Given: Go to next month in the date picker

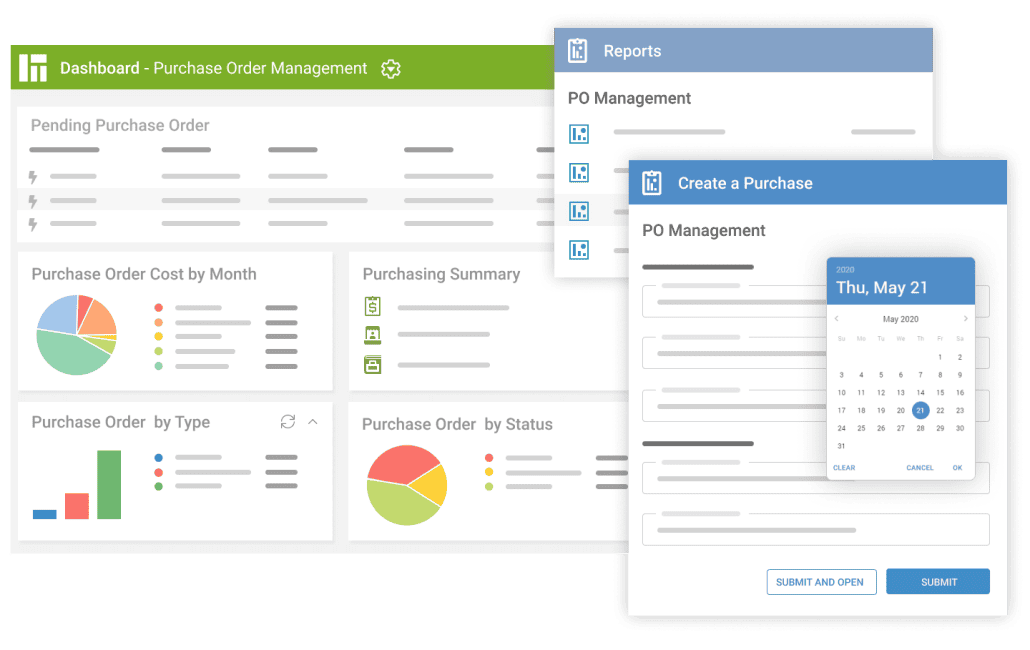Looking at the screenshot, I should pyautogui.click(x=966, y=318).
